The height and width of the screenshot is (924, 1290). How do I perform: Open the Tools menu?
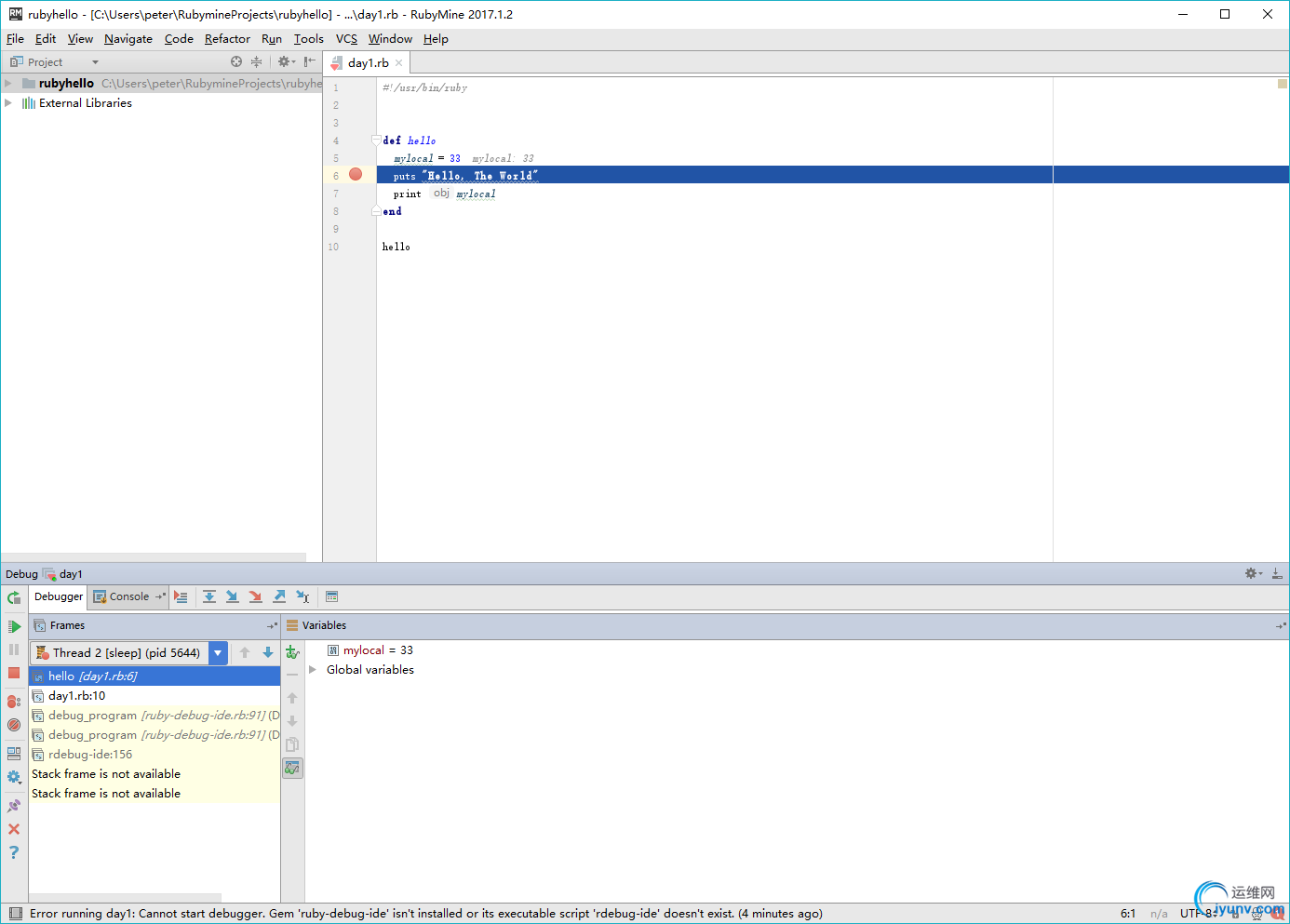pyautogui.click(x=308, y=39)
